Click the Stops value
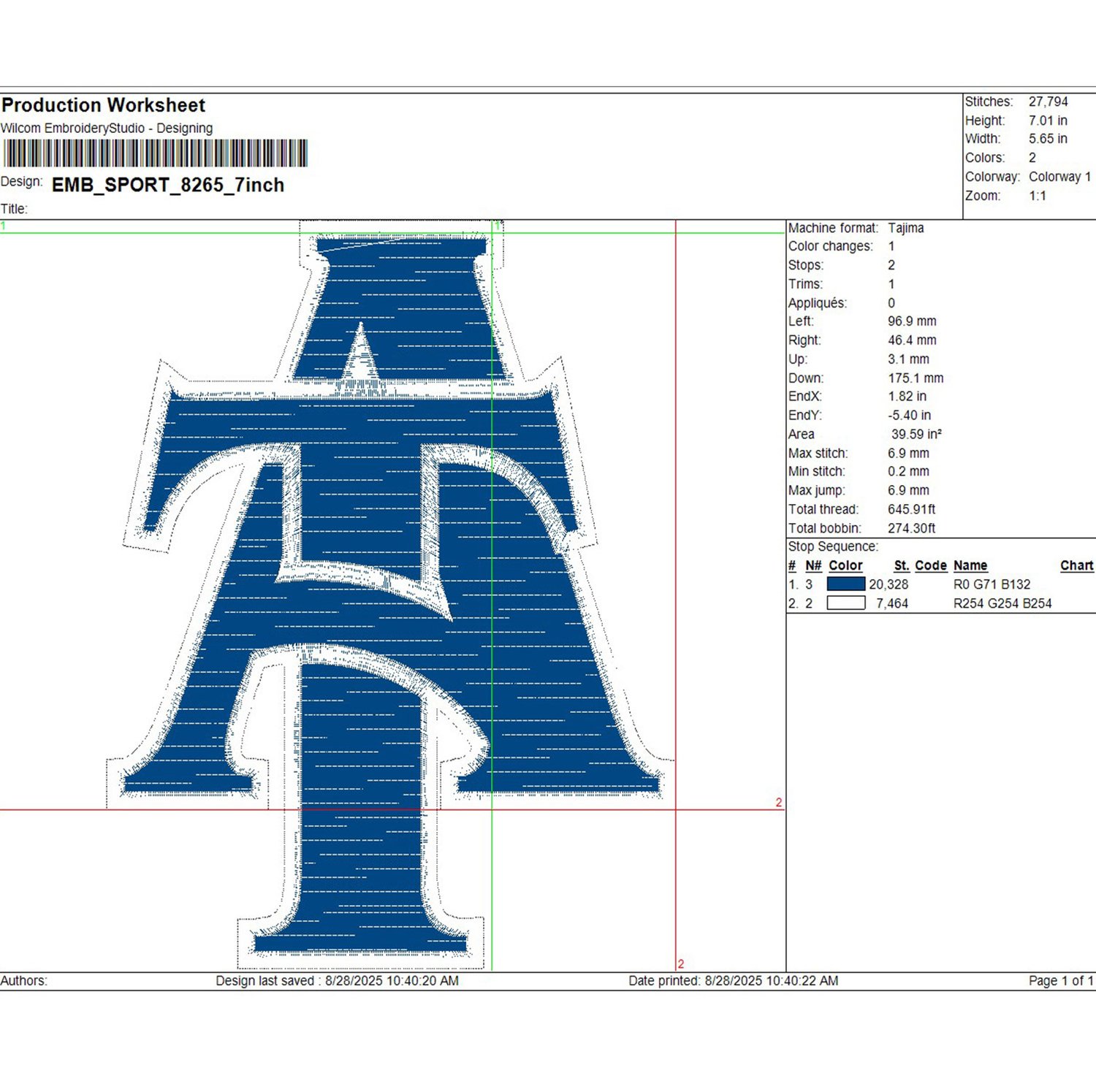This screenshot has height=1092, width=1096. click(891, 265)
